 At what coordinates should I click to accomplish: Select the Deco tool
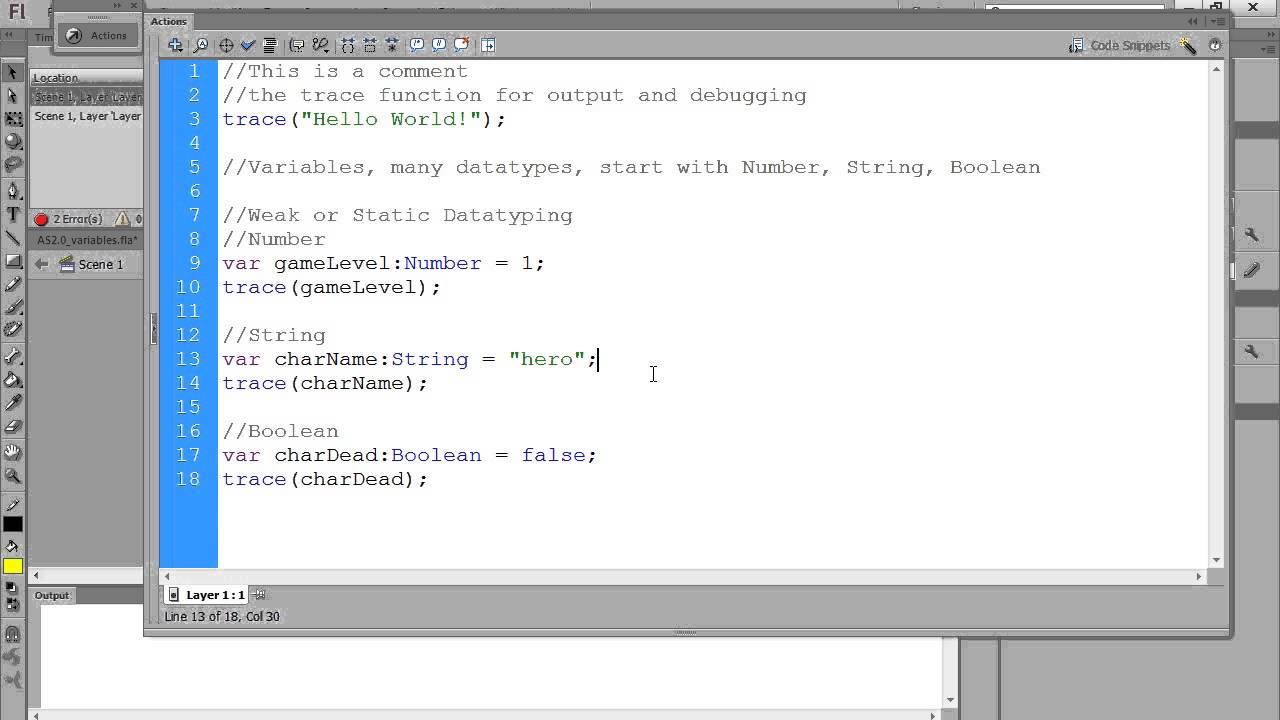coord(13,330)
